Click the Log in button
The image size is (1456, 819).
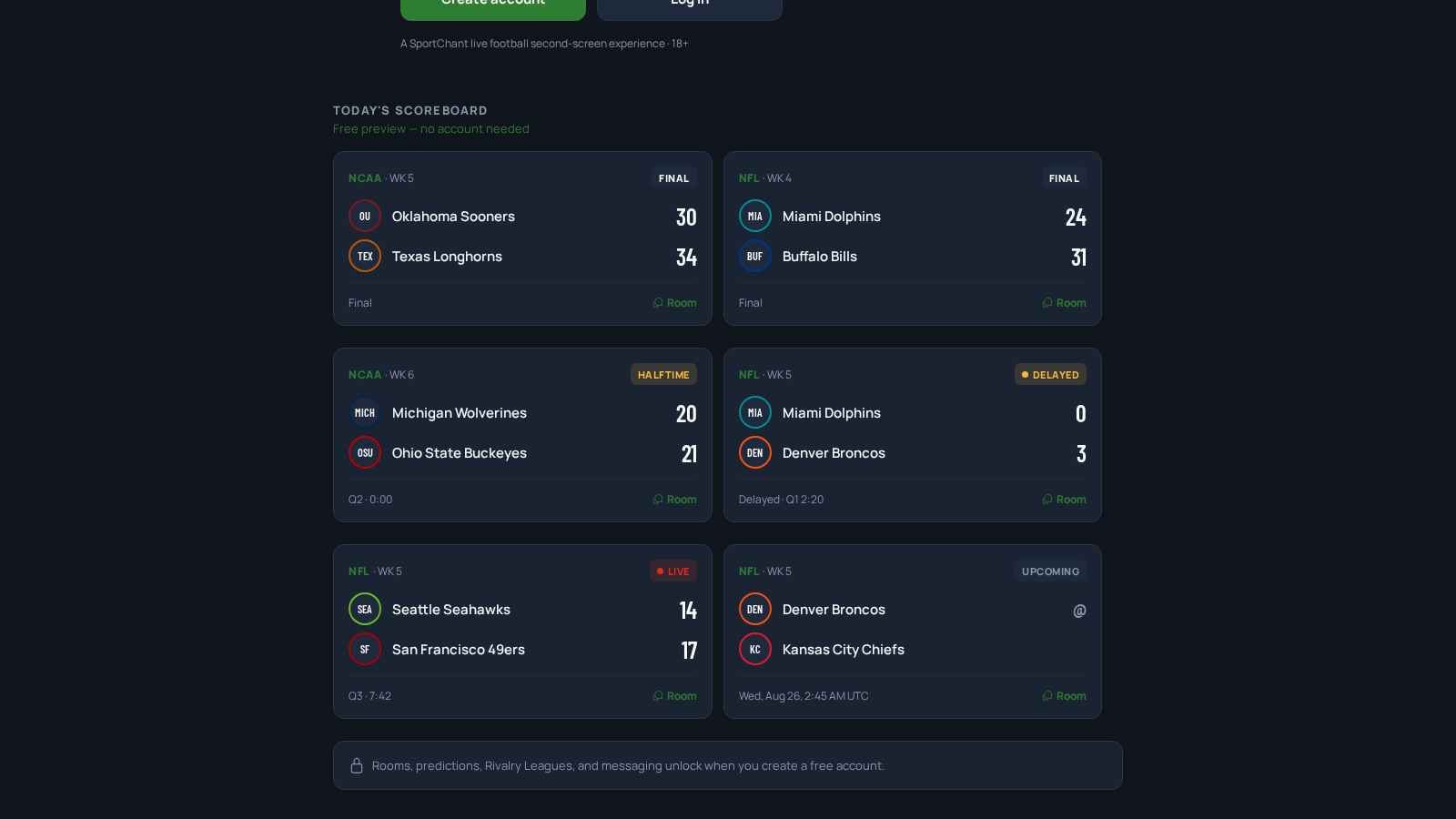tap(690, 5)
